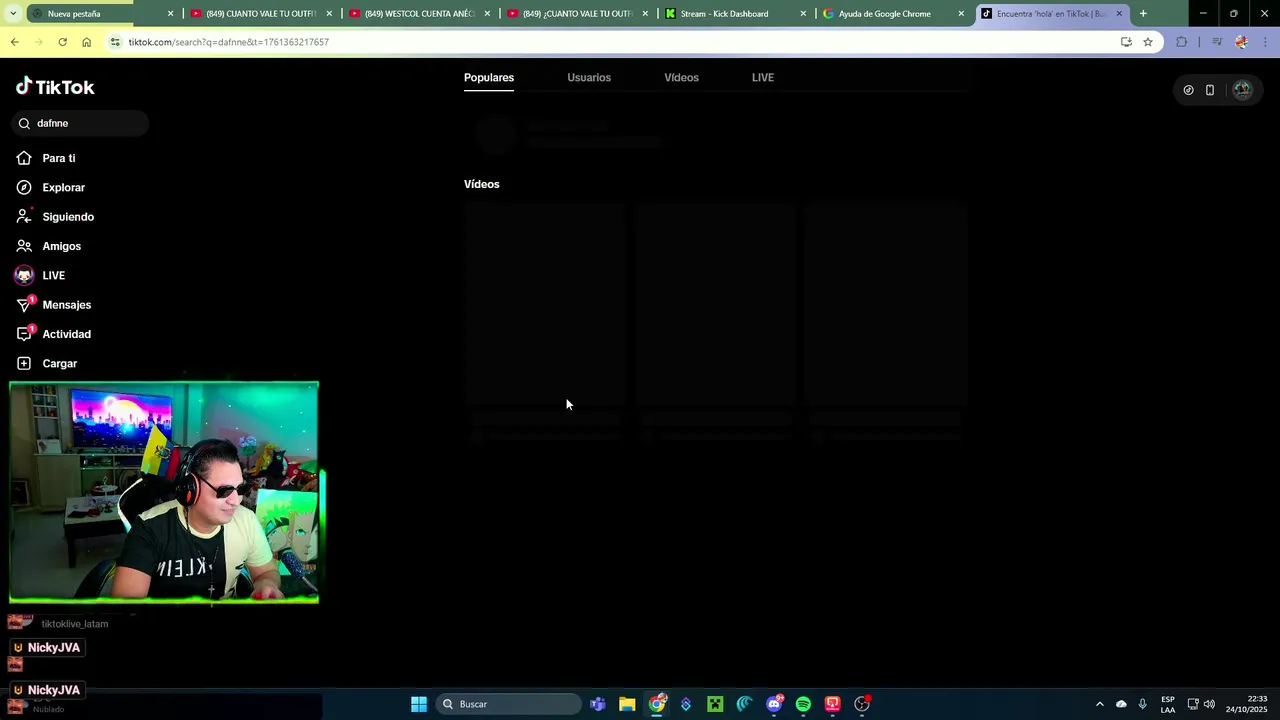1280x720 pixels.
Task: Open the Actividad icon with badge
Action: tap(24, 334)
